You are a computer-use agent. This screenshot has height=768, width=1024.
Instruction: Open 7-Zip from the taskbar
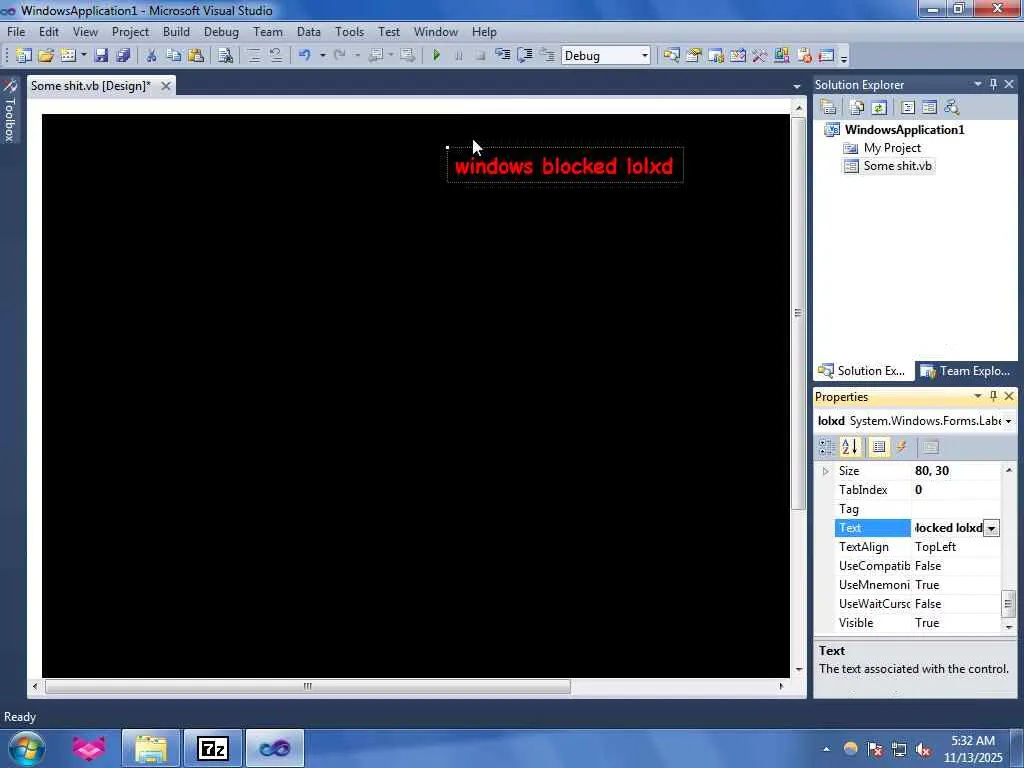(x=213, y=748)
